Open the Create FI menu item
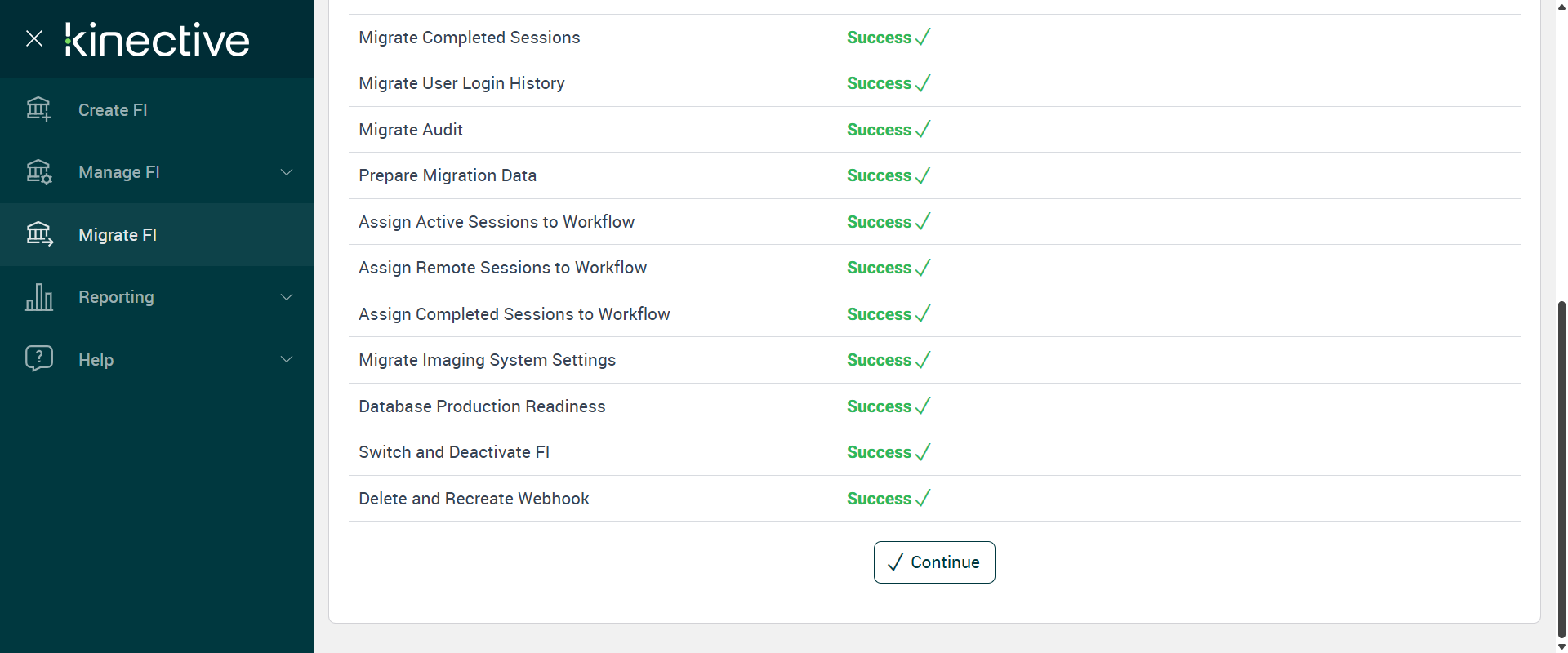Viewport: 1568px width, 653px height. [x=113, y=110]
